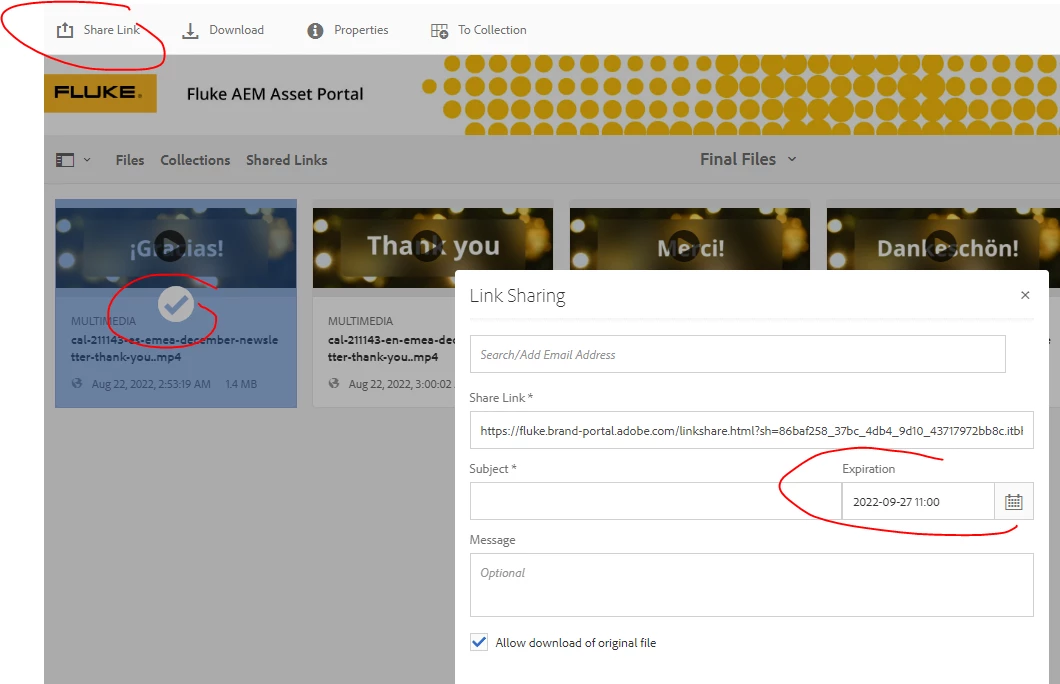Switch to the Collections tab
1060x684 pixels.
pos(195,160)
